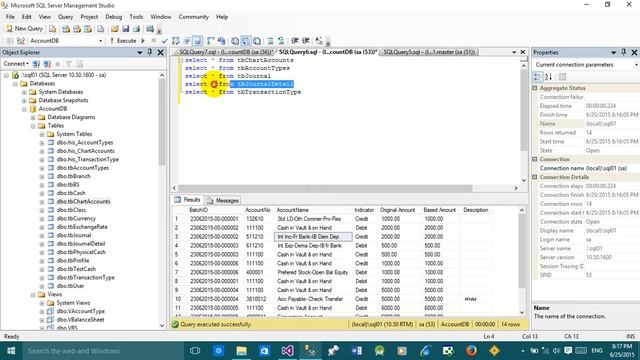Expand the Database Snapshots node
Image resolution: width=640 pixels, height=360 pixels.
tap(24, 100)
